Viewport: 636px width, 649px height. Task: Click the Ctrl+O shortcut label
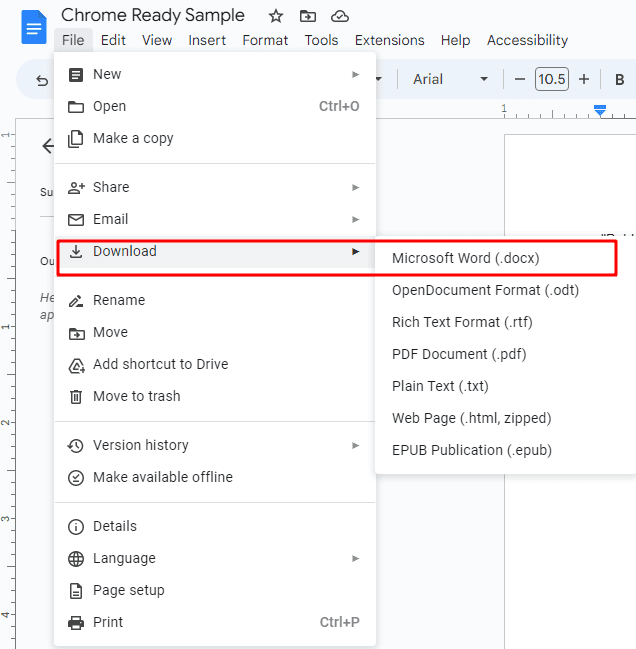pyautogui.click(x=339, y=106)
